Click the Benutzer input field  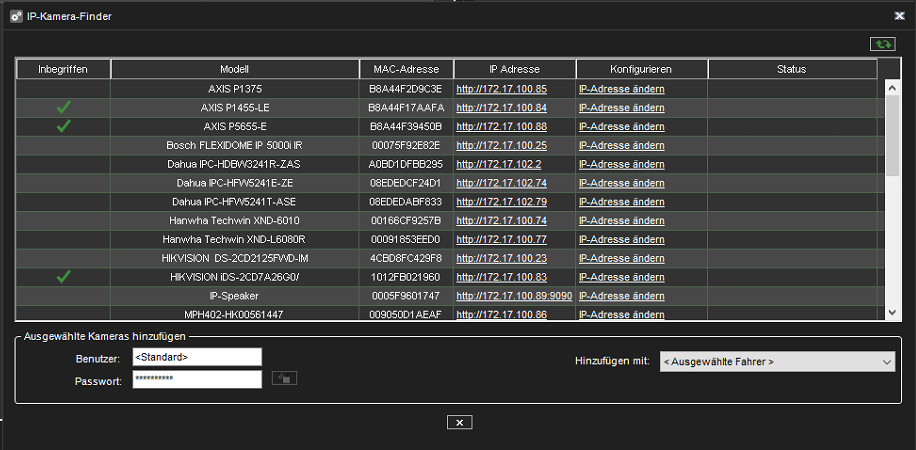coord(197,357)
